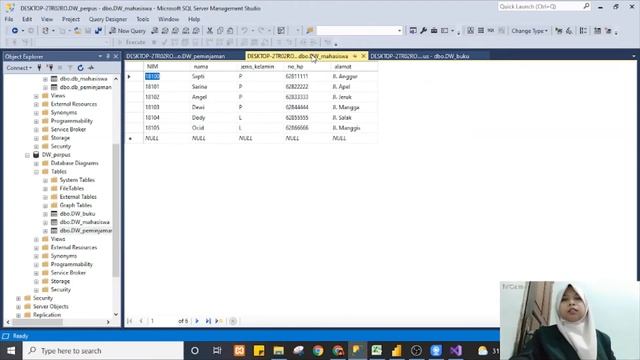Expand the Server Objects node
Viewport: 640px width, 360px height.
tap(18, 307)
